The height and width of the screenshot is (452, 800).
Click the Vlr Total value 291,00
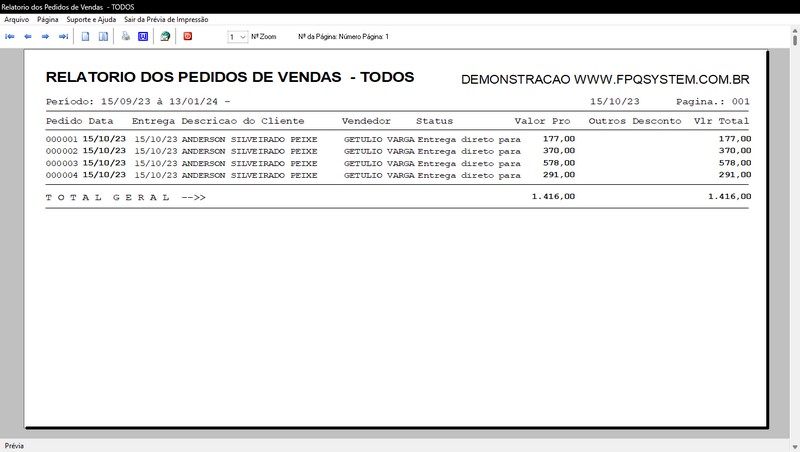pyautogui.click(x=735, y=174)
